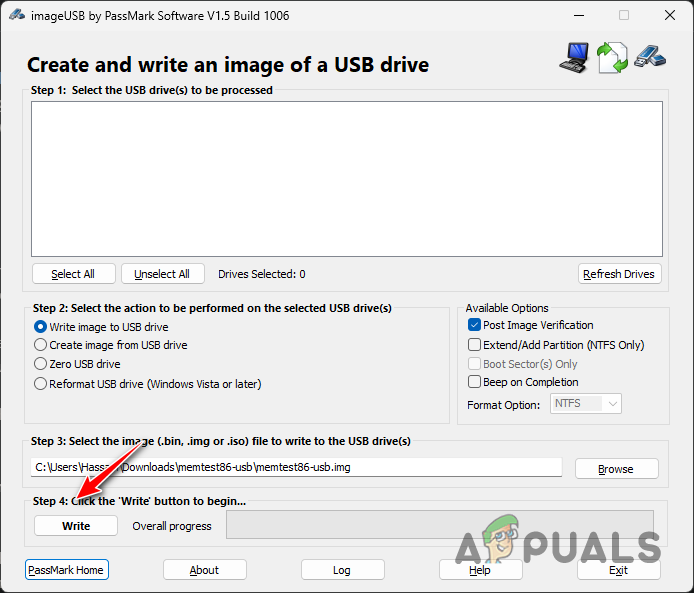Open the Log window

[343, 570]
